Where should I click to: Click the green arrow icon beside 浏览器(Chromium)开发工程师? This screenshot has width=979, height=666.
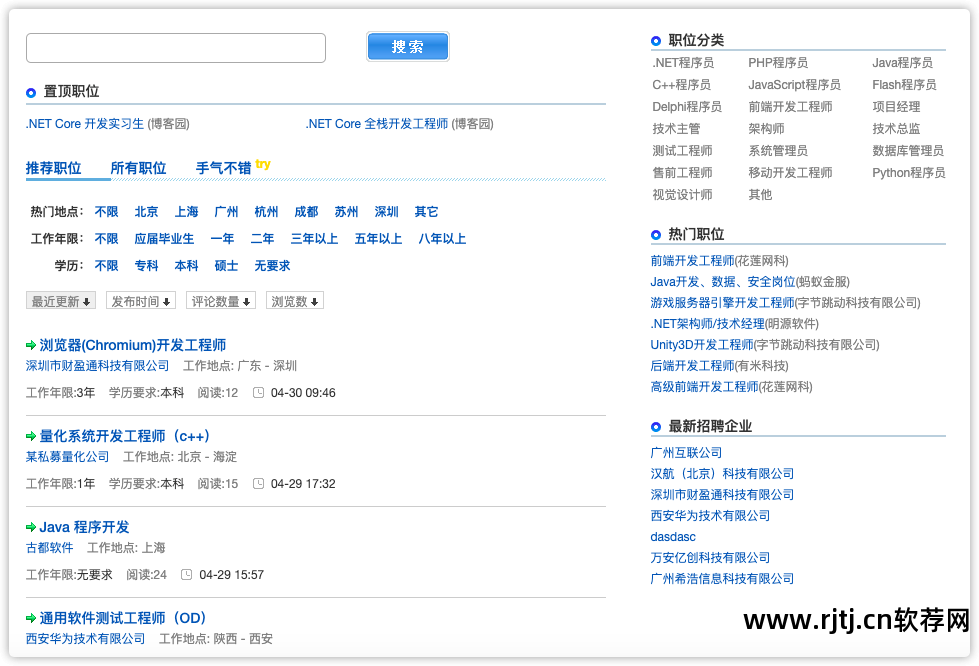tap(32, 345)
